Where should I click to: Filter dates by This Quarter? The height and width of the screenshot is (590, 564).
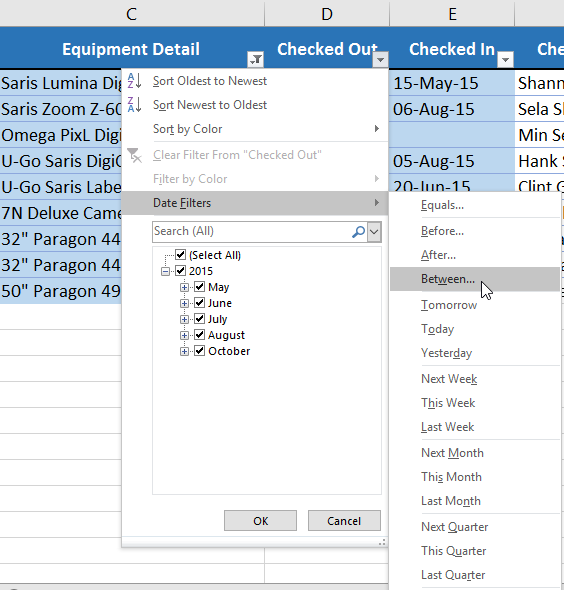click(x=475, y=551)
